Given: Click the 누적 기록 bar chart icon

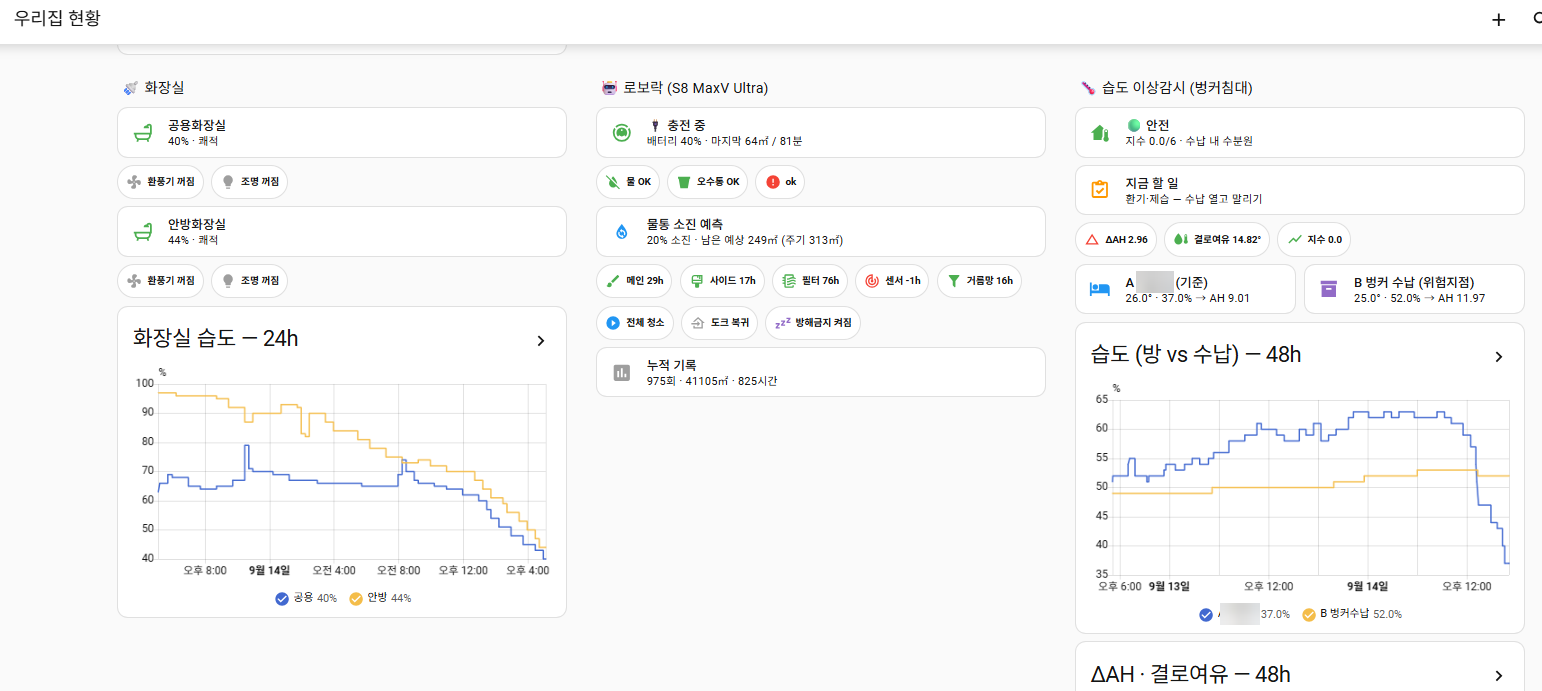Looking at the screenshot, I should click(x=621, y=372).
